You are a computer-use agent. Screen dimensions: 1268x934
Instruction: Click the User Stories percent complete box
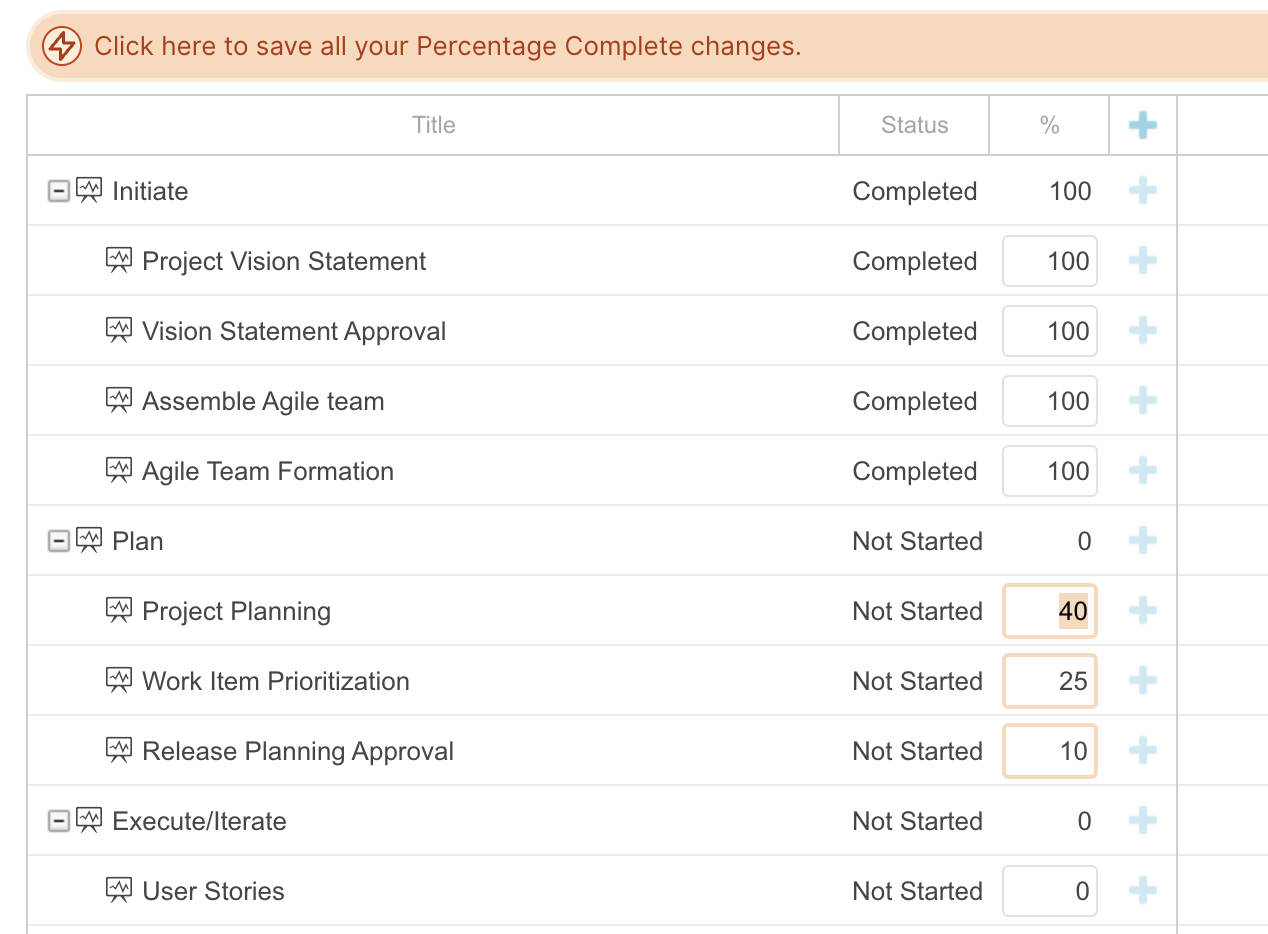coord(1050,891)
